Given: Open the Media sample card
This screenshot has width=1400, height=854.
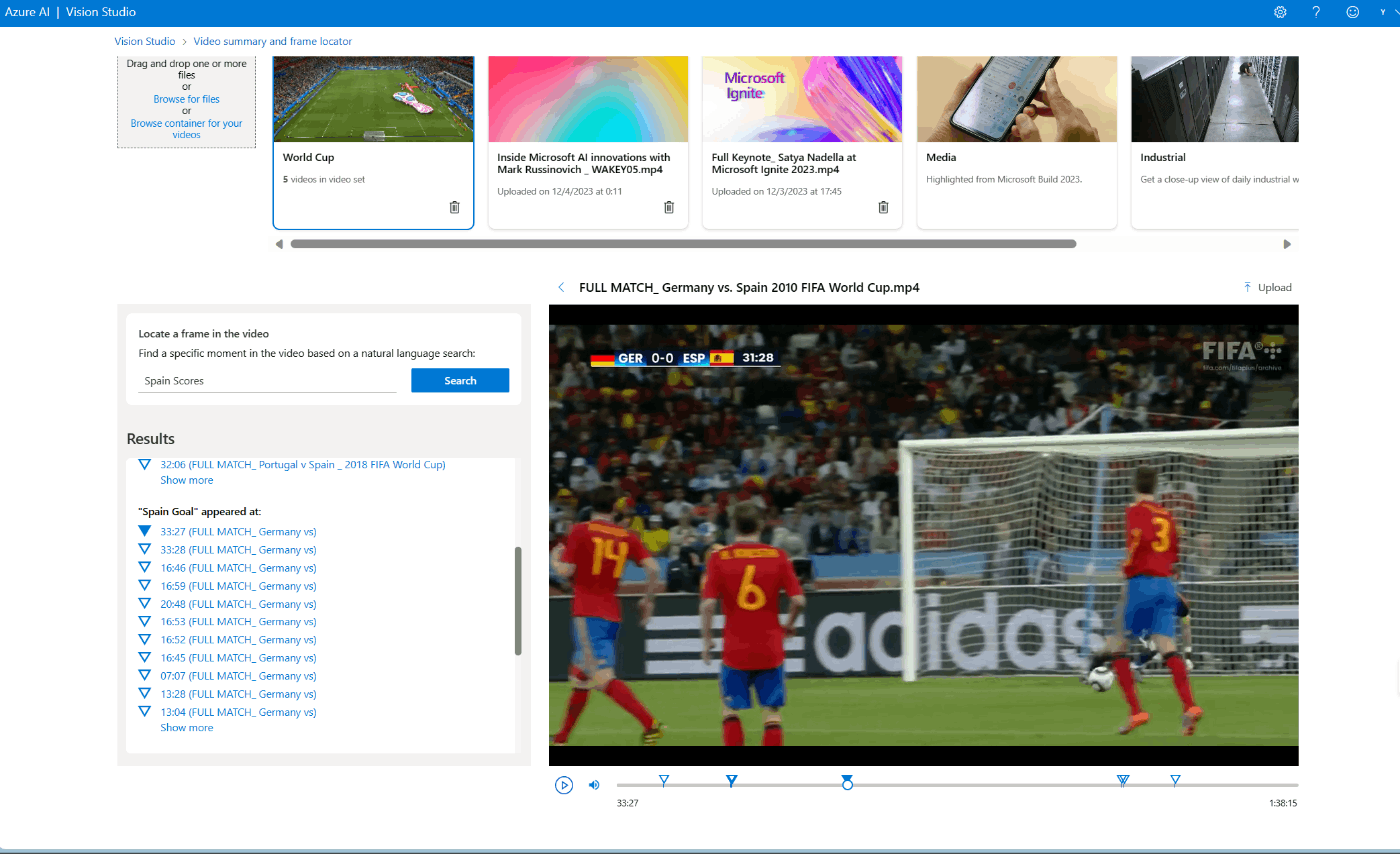Looking at the screenshot, I should point(1016,143).
